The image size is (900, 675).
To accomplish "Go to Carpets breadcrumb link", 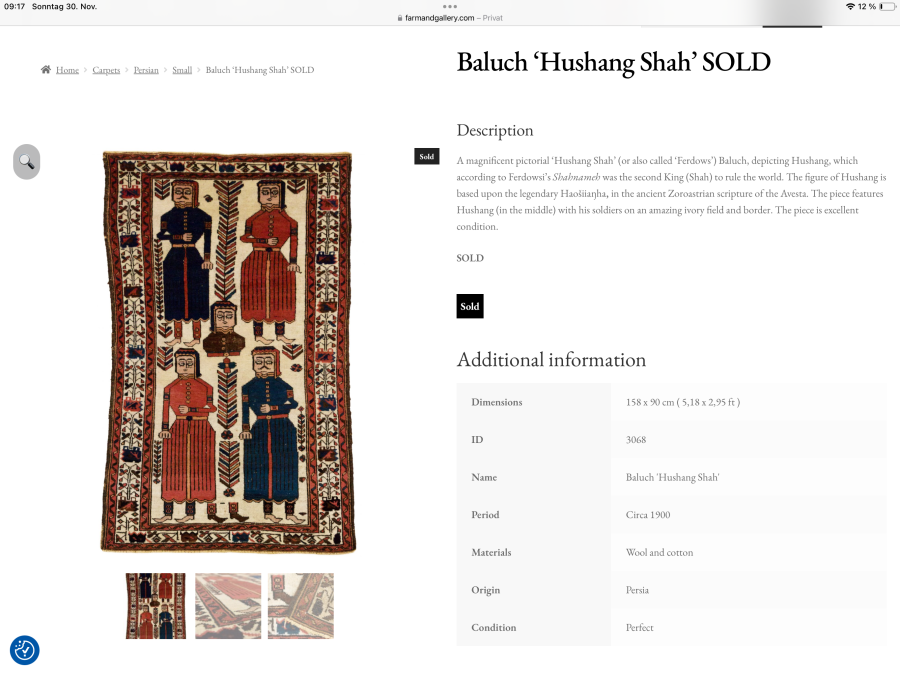I will 106,70.
